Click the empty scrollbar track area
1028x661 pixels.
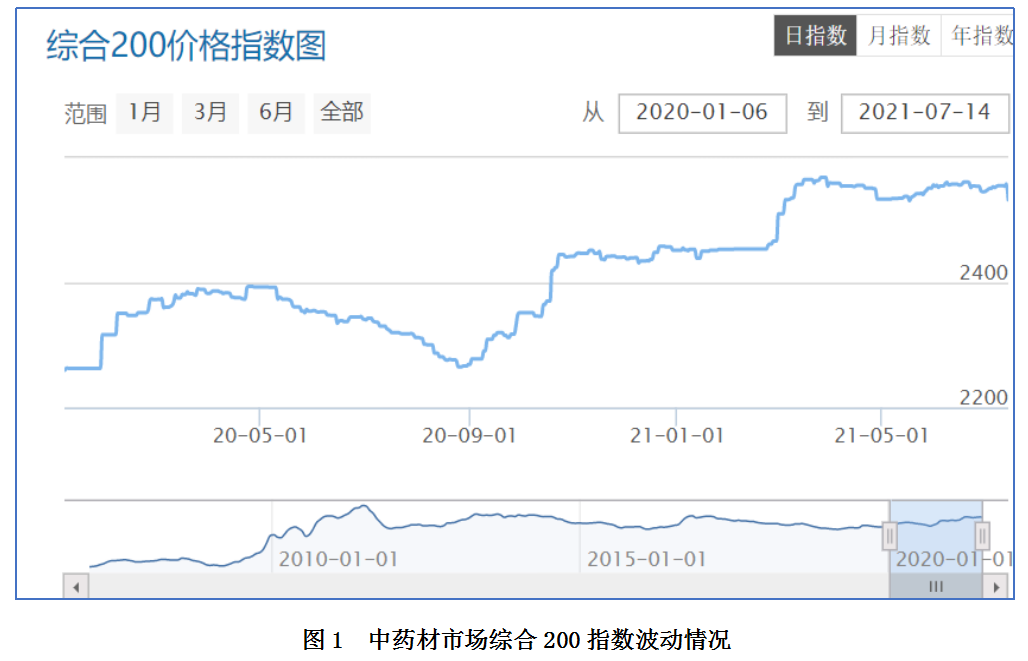480,587
